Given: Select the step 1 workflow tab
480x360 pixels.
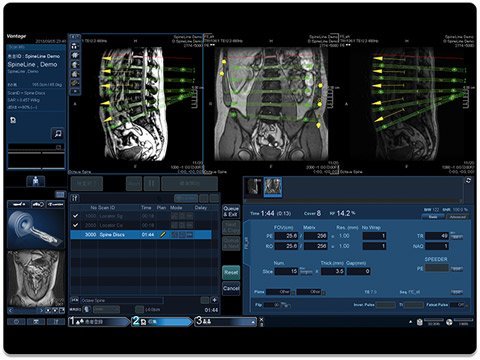Looking at the screenshot, I should (98, 322).
